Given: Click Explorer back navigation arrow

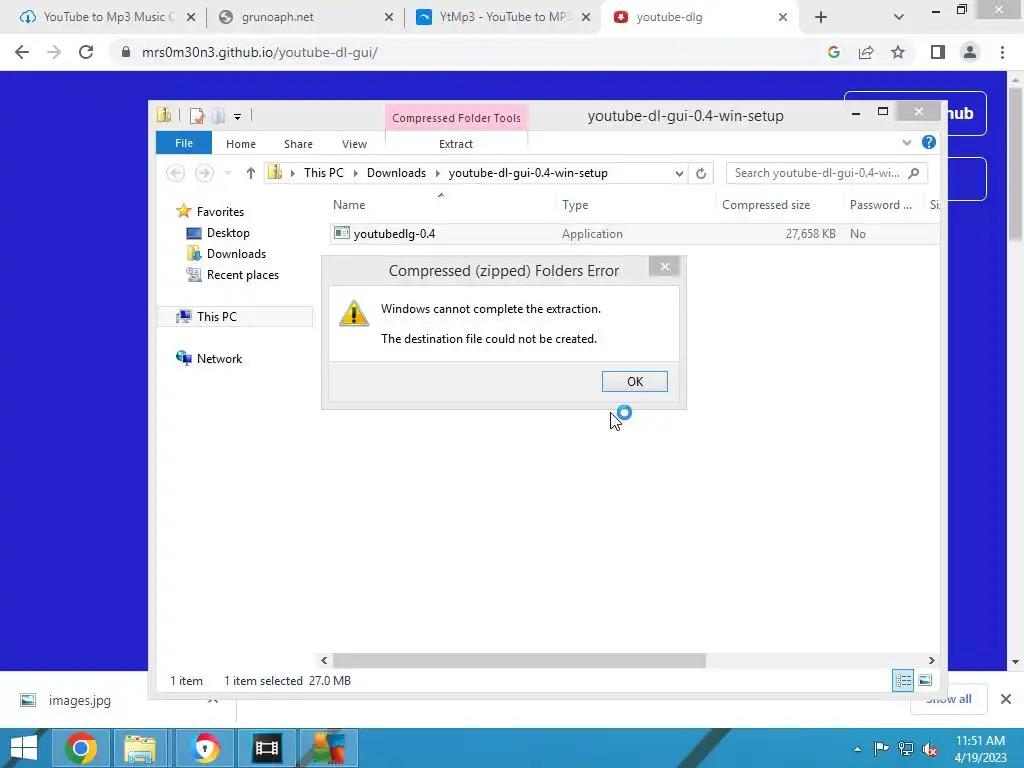Looking at the screenshot, I should 175,173.
